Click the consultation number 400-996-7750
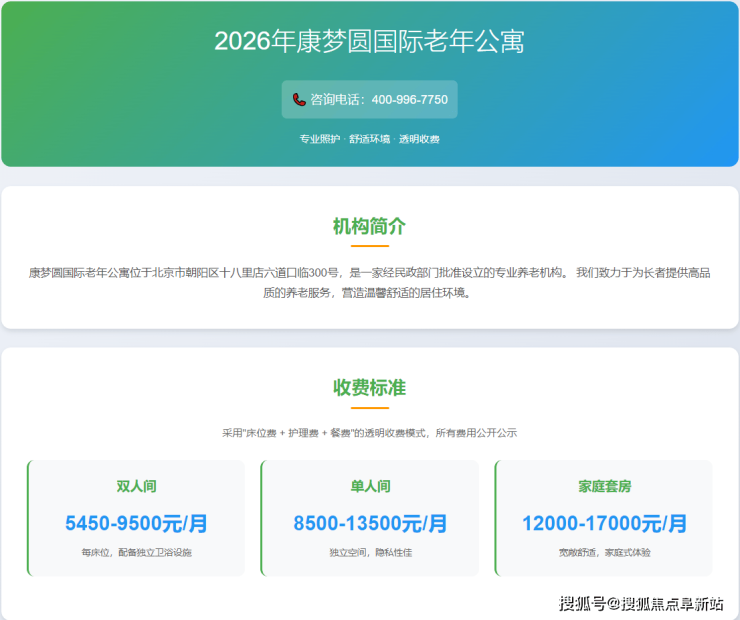740x620 pixels. 409,100
